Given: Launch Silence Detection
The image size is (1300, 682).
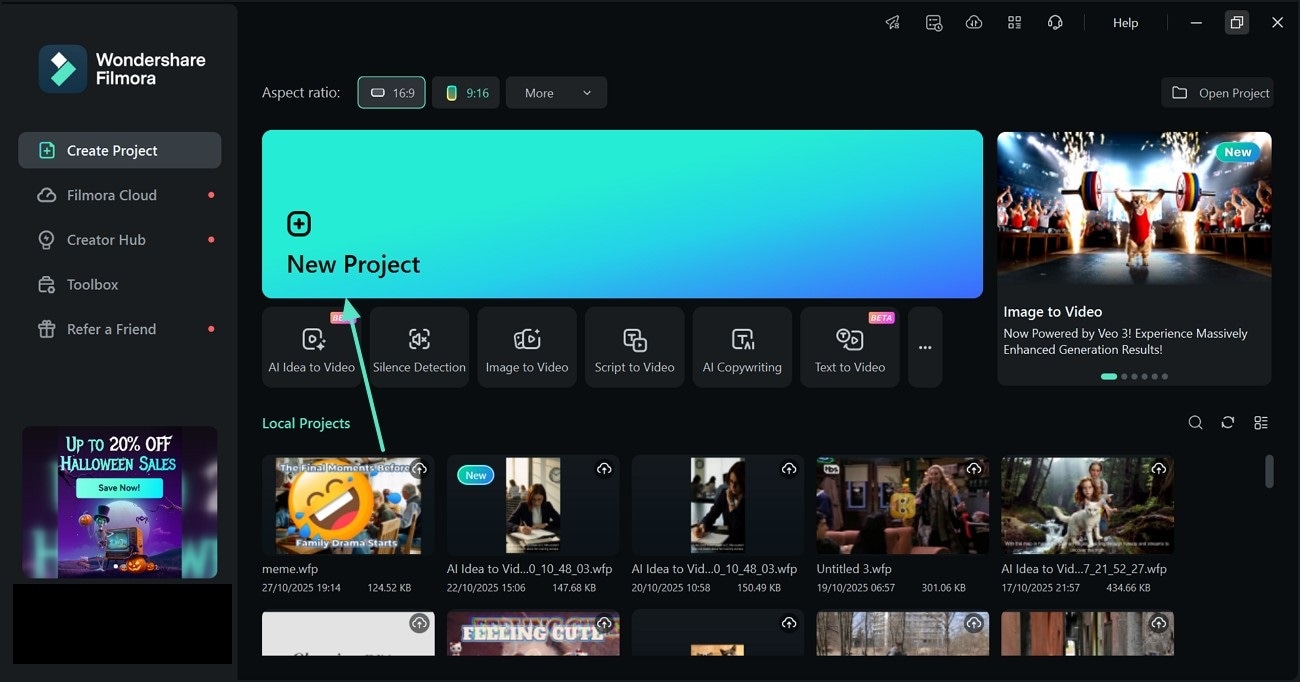Looking at the screenshot, I should coord(419,346).
